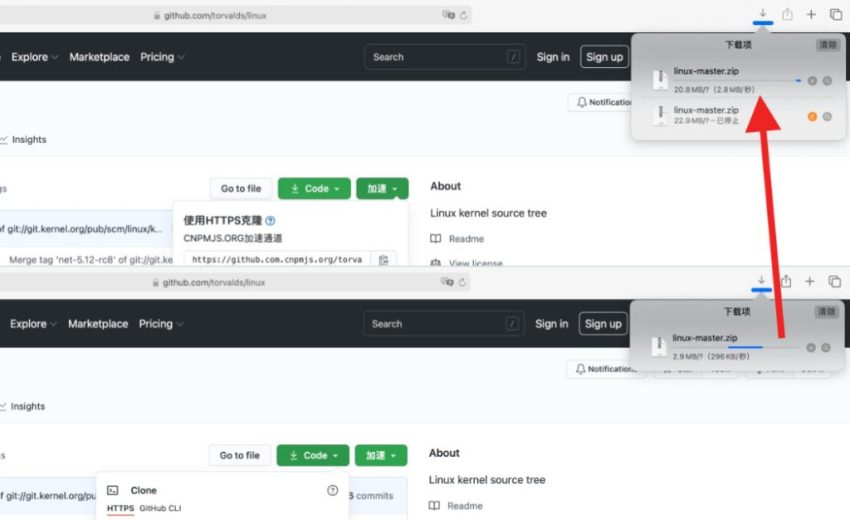Screen dimensions: 850x520
Task: Reload page from lower address bar
Action: coord(462,282)
